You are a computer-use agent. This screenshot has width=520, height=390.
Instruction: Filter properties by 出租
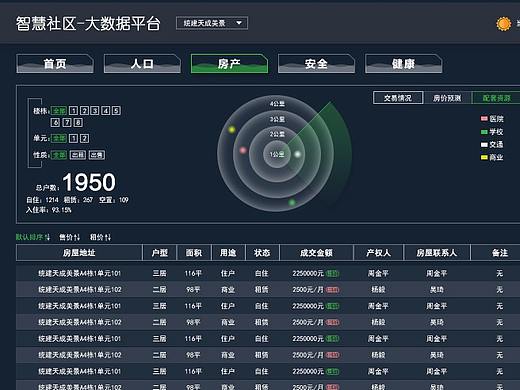point(78,155)
